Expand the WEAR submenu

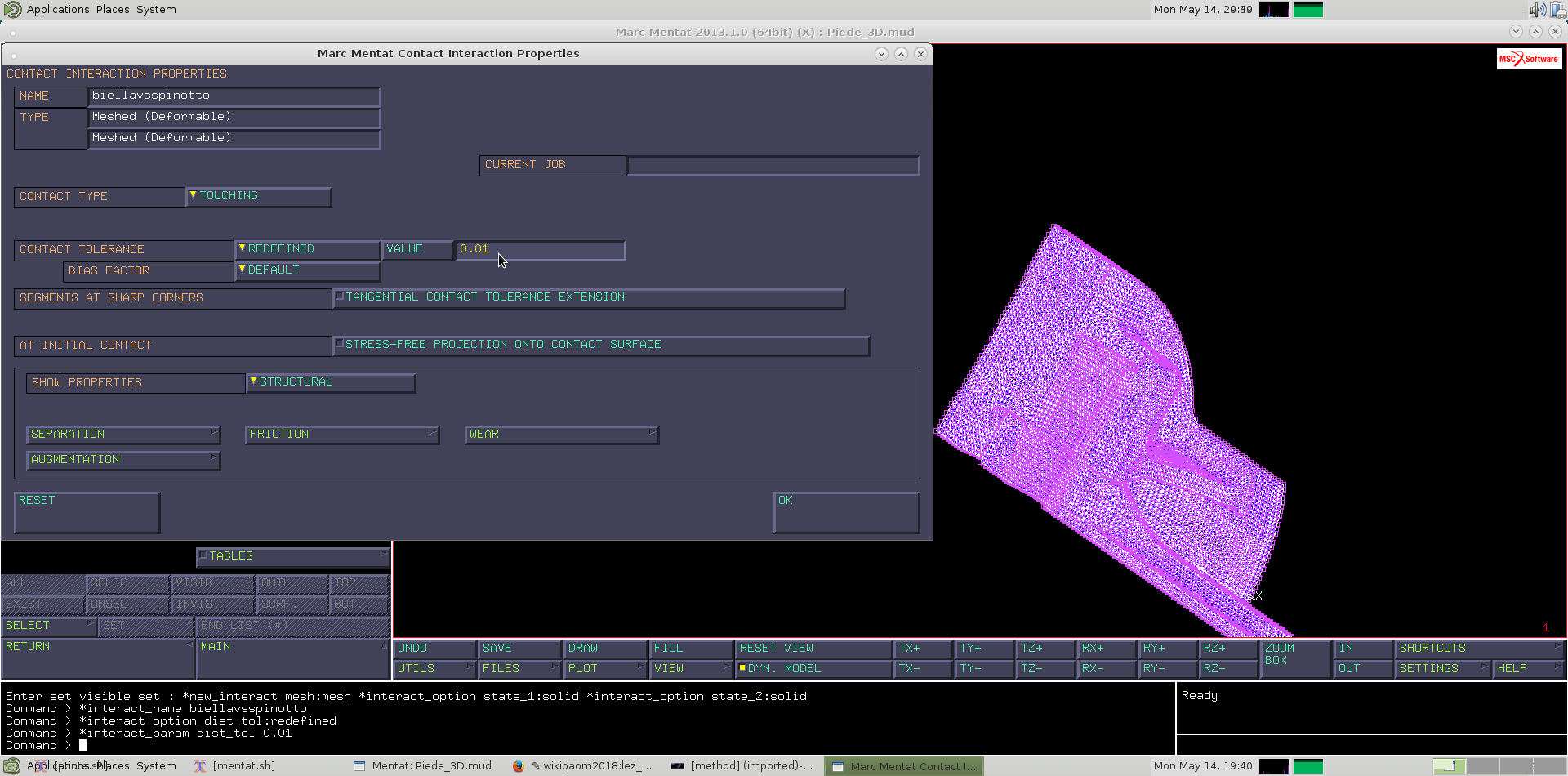point(562,435)
